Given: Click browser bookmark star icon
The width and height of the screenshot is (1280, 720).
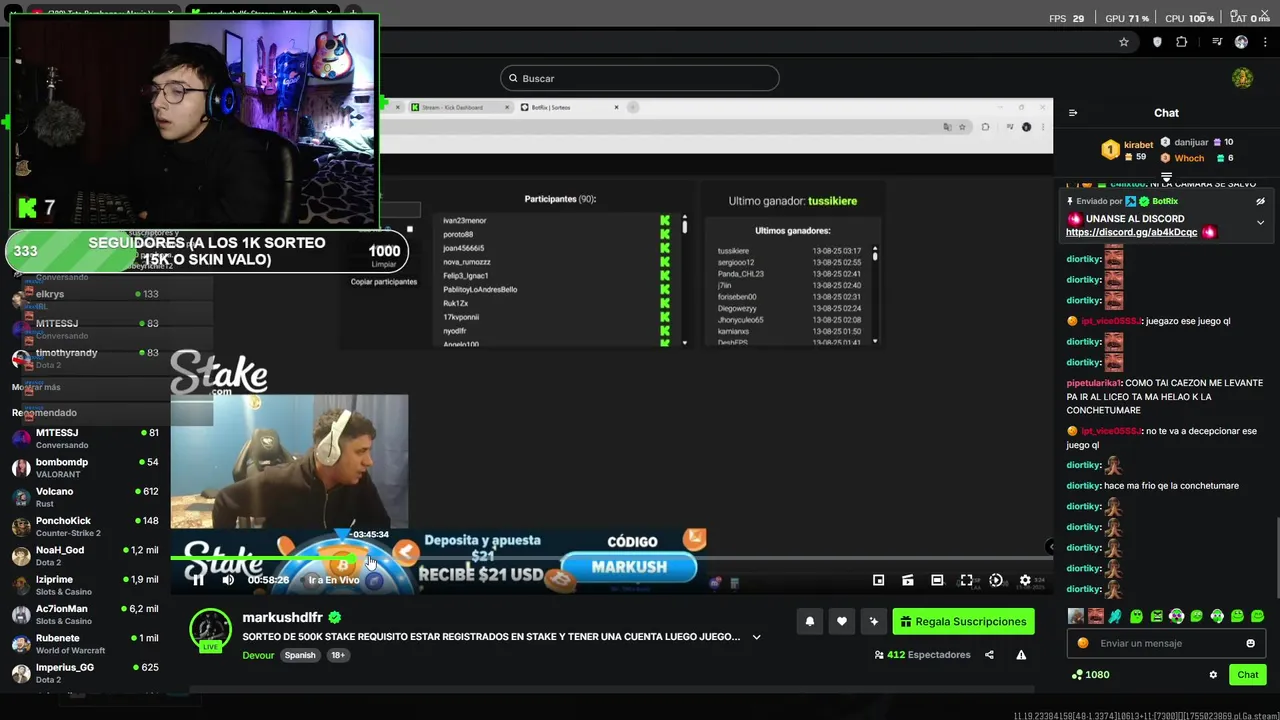Looking at the screenshot, I should tap(1124, 42).
